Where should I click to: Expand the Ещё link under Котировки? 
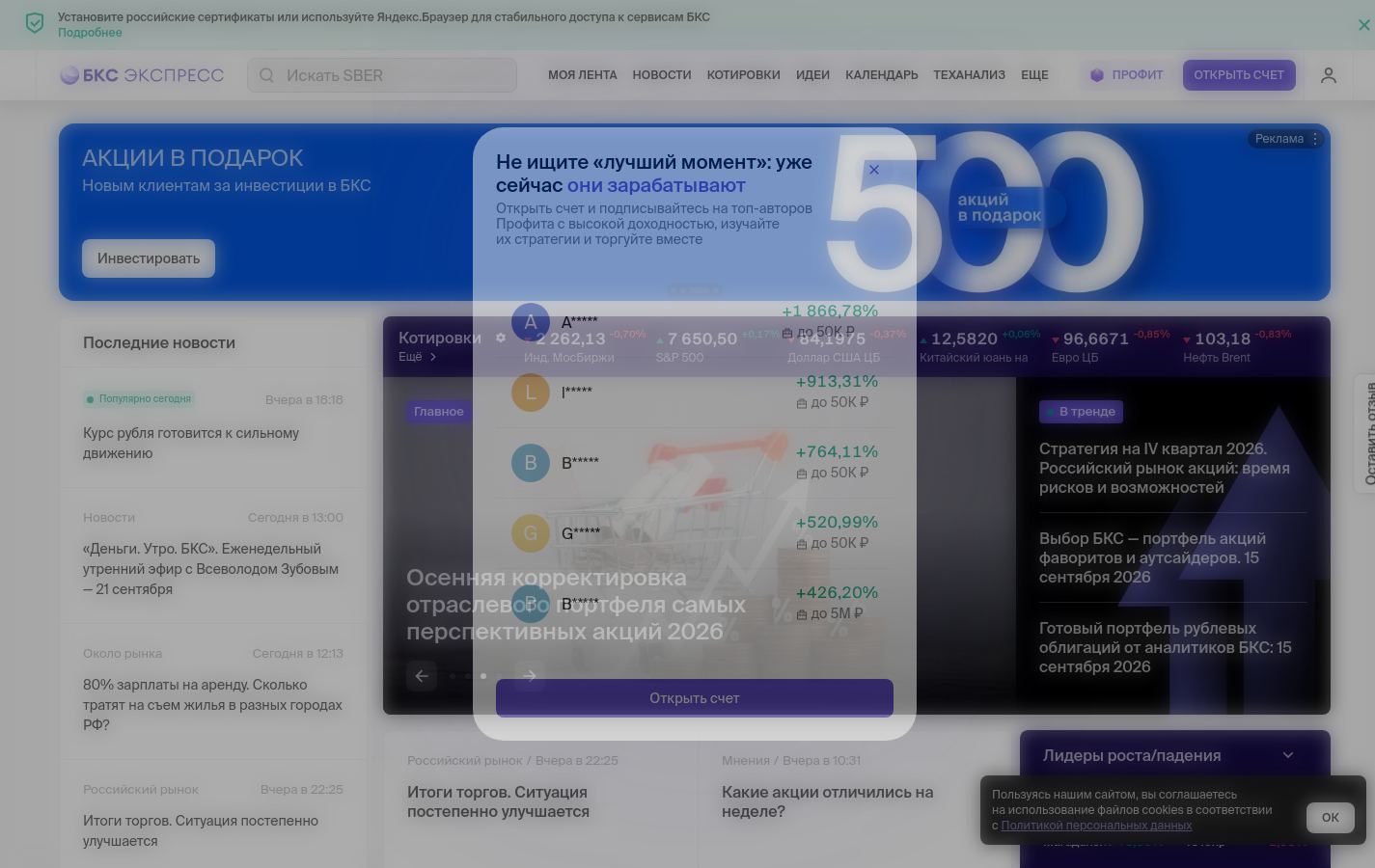[x=418, y=357]
